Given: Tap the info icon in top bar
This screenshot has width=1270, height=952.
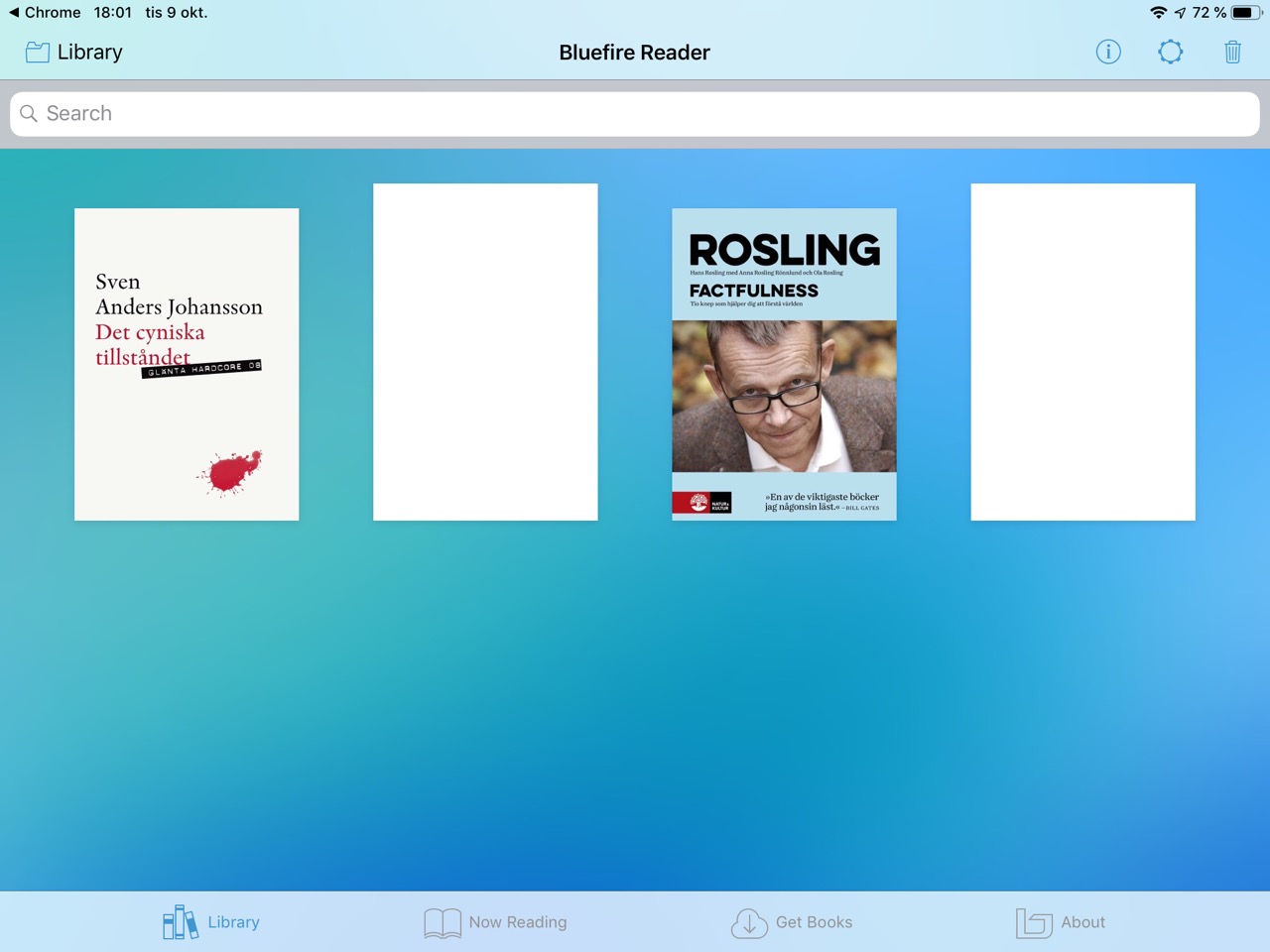Looking at the screenshot, I should (1108, 52).
